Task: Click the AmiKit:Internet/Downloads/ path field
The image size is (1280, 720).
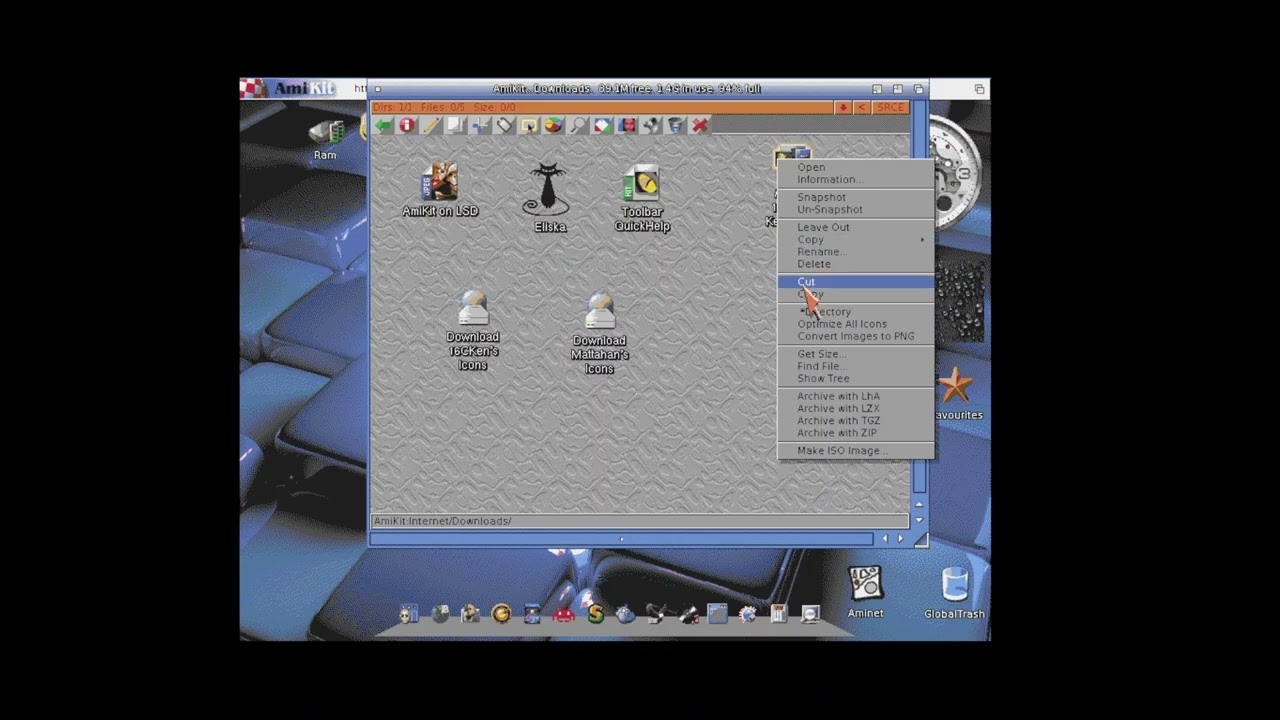Action: pyautogui.click(x=640, y=521)
